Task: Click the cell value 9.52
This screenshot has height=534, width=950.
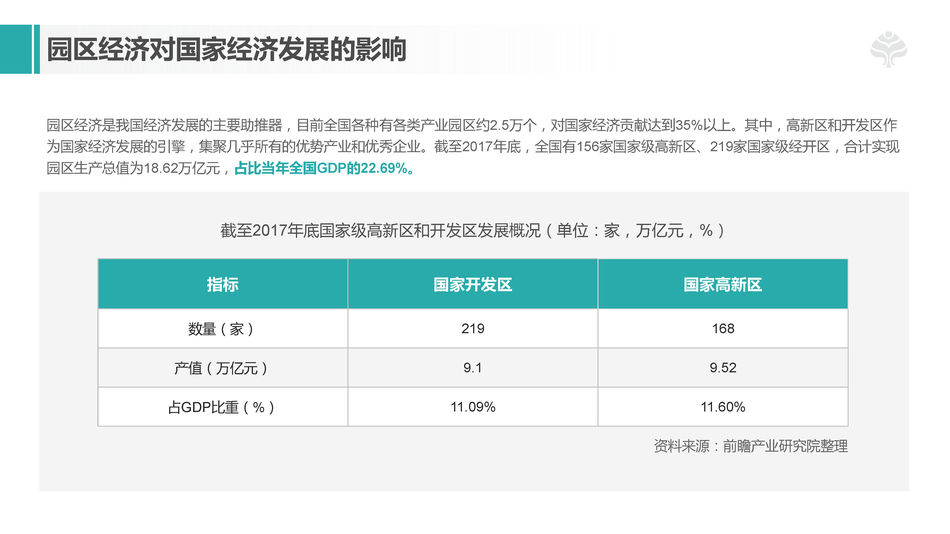Action: click(722, 368)
